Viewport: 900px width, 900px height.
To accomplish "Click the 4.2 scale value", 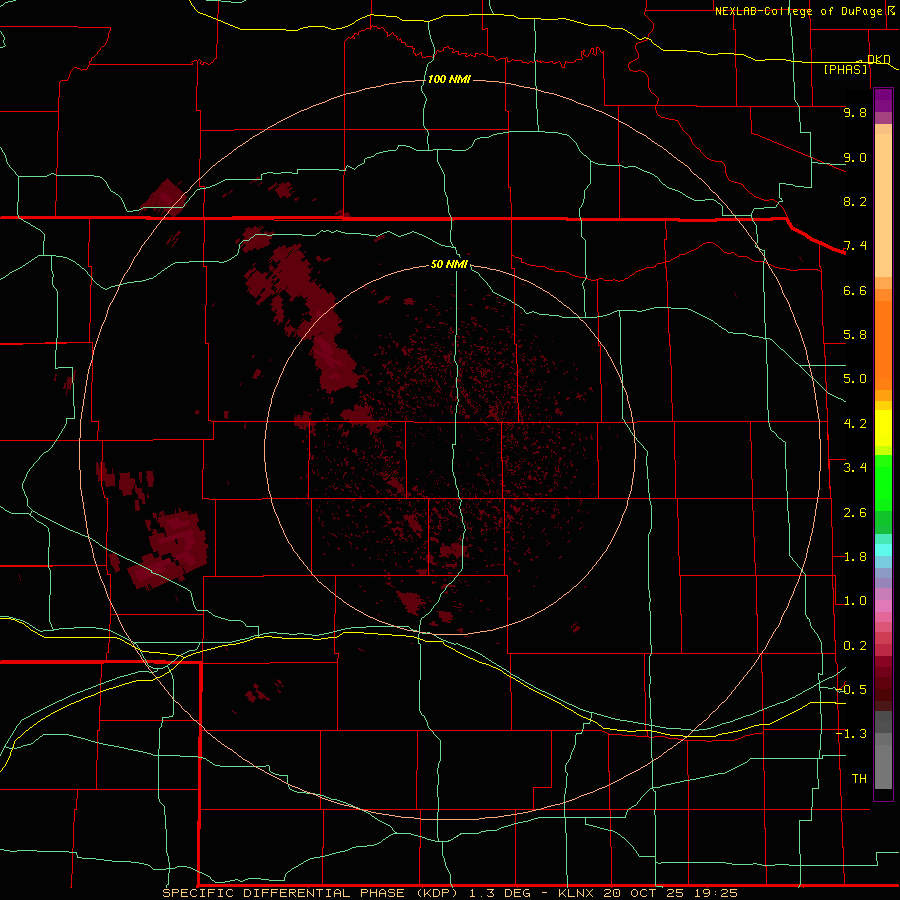I will (x=855, y=424).
